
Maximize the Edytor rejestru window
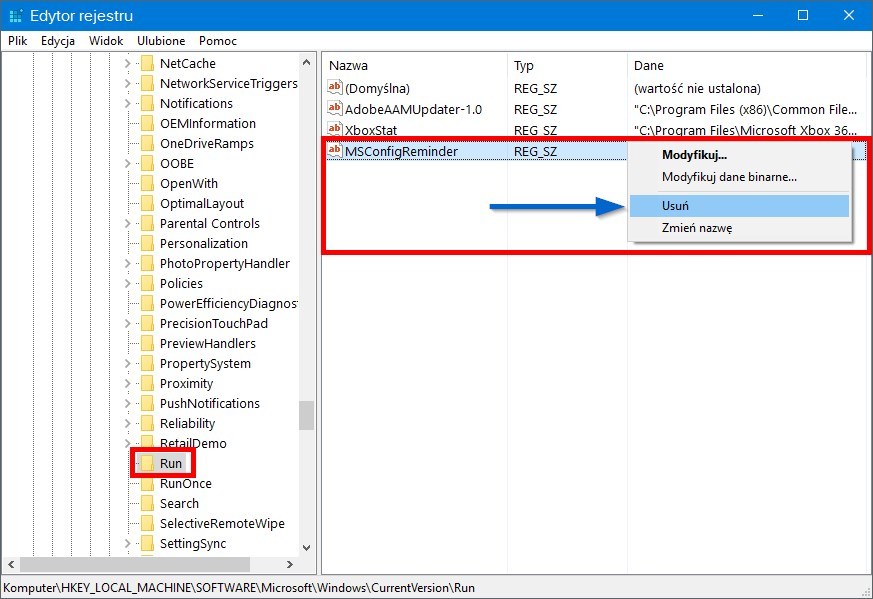coord(803,15)
